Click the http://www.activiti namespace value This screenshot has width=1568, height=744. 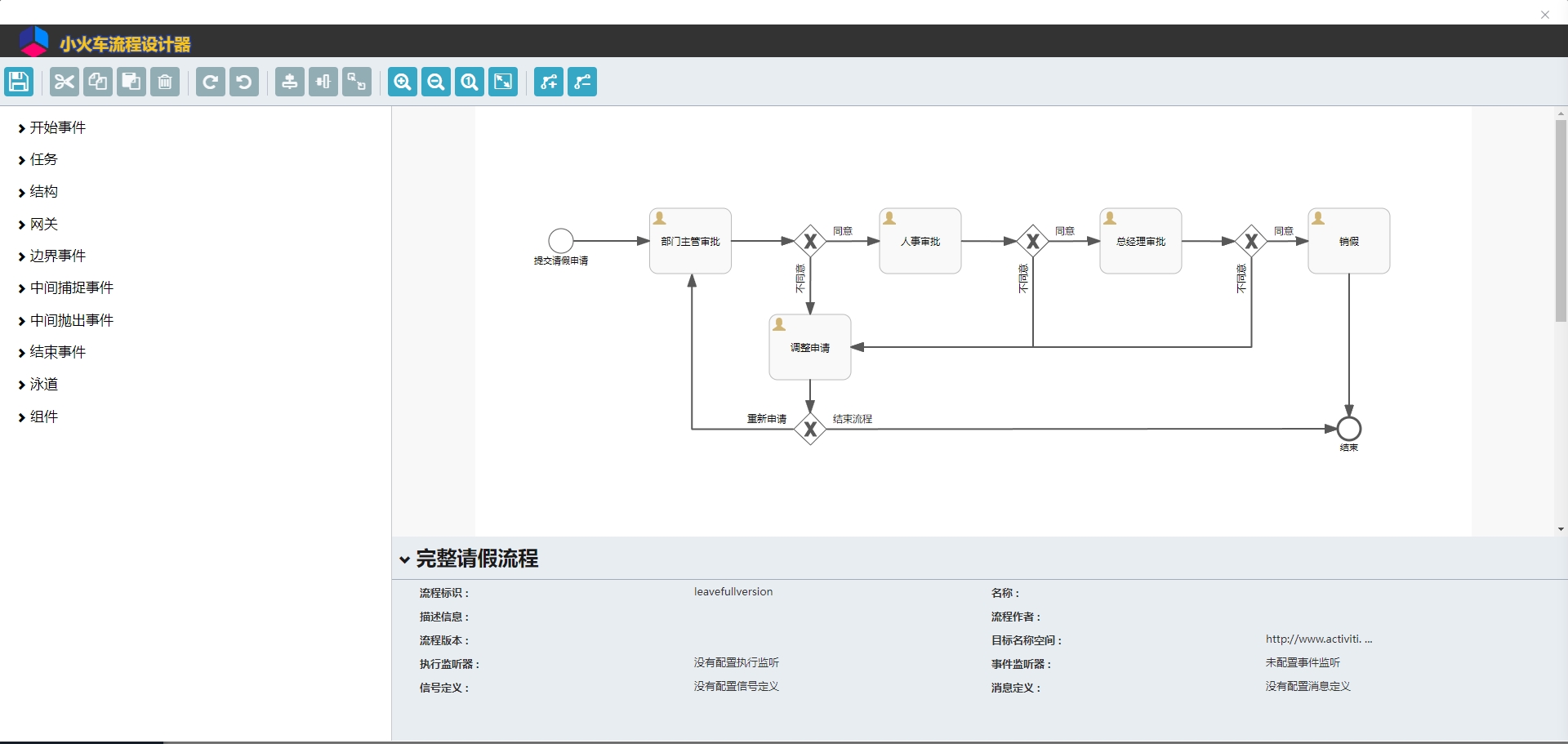[1319, 639]
